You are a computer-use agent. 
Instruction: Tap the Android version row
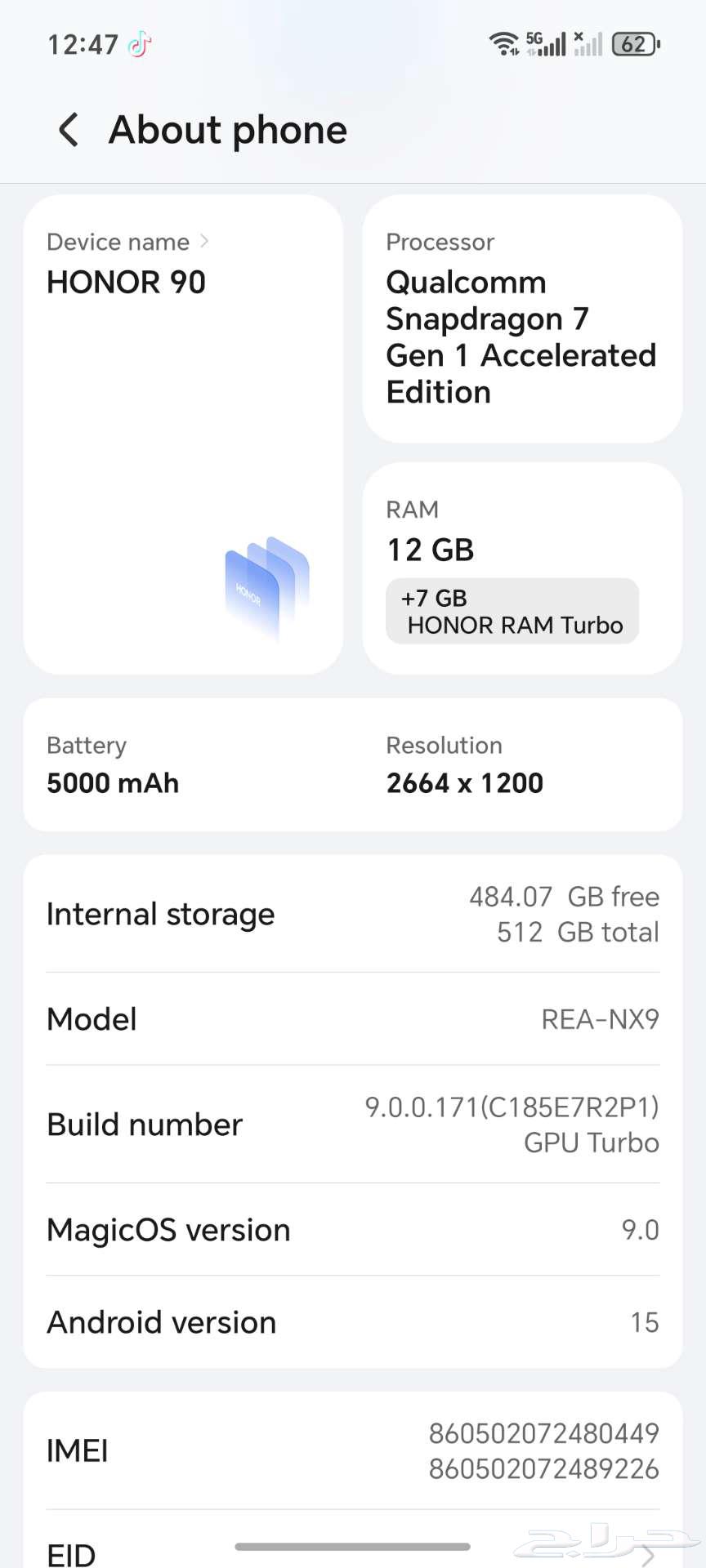[x=353, y=1321]
